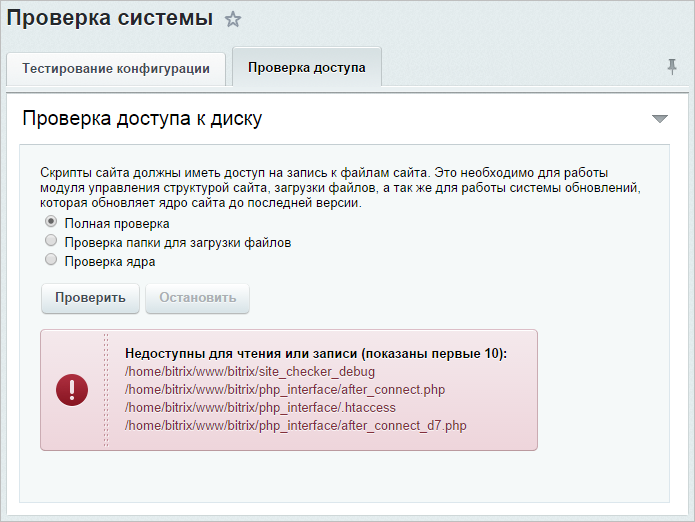
Task: Click the dotted divider in error box
Action: click(105, 390)
